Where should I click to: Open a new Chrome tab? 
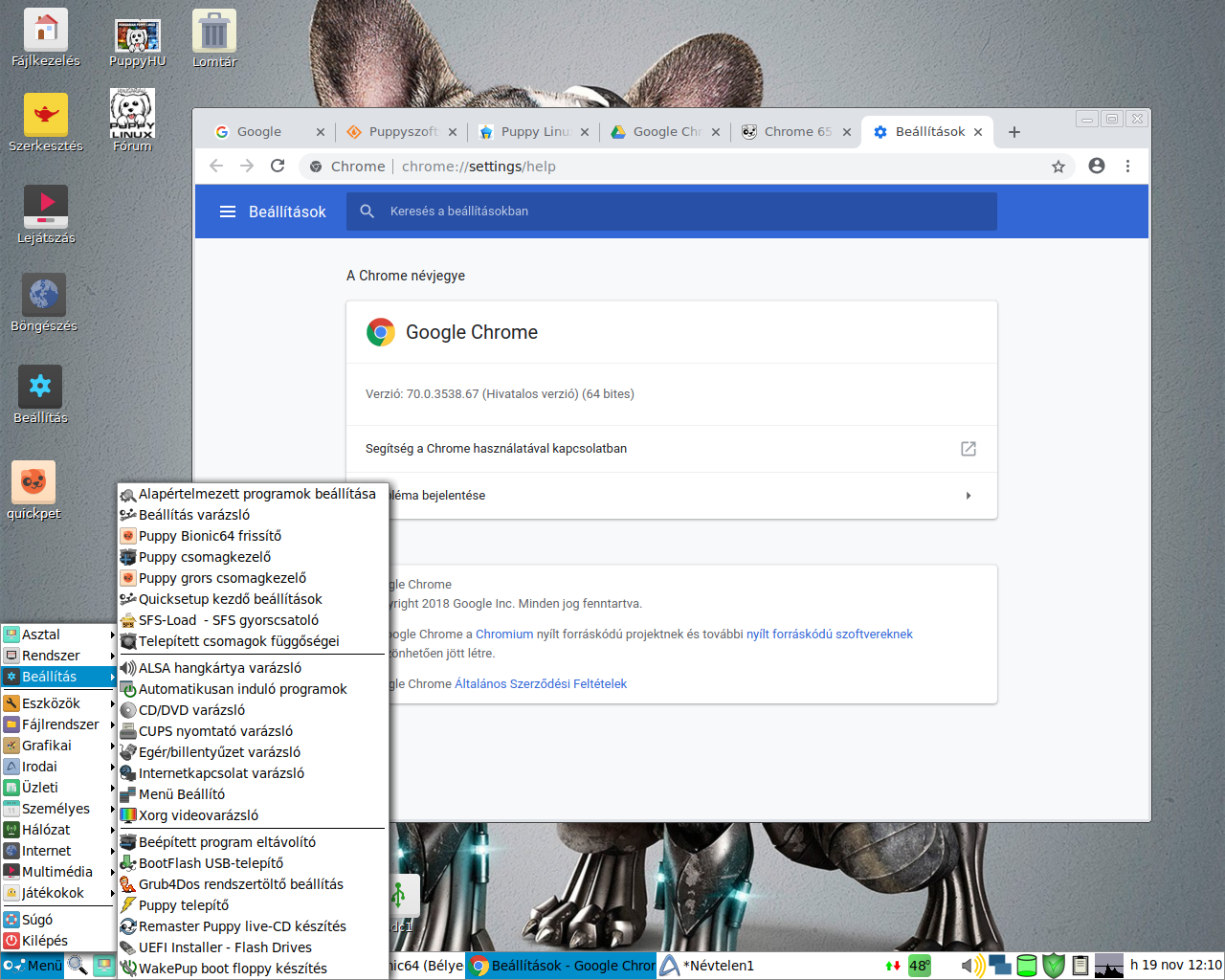click(x=1014, y=132)
